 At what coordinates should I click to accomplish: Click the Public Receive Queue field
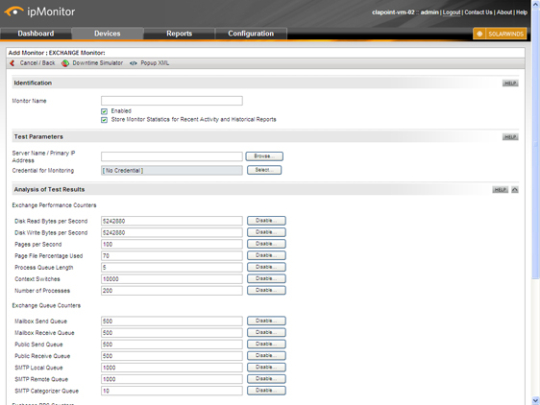pyautogui.click(x=172, y=356)
